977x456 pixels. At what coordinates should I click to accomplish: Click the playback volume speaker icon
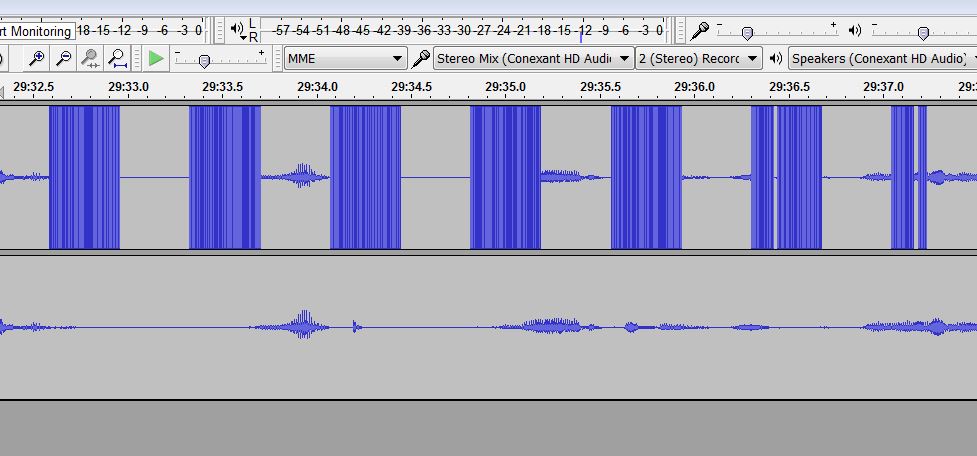tap(855, 30)
